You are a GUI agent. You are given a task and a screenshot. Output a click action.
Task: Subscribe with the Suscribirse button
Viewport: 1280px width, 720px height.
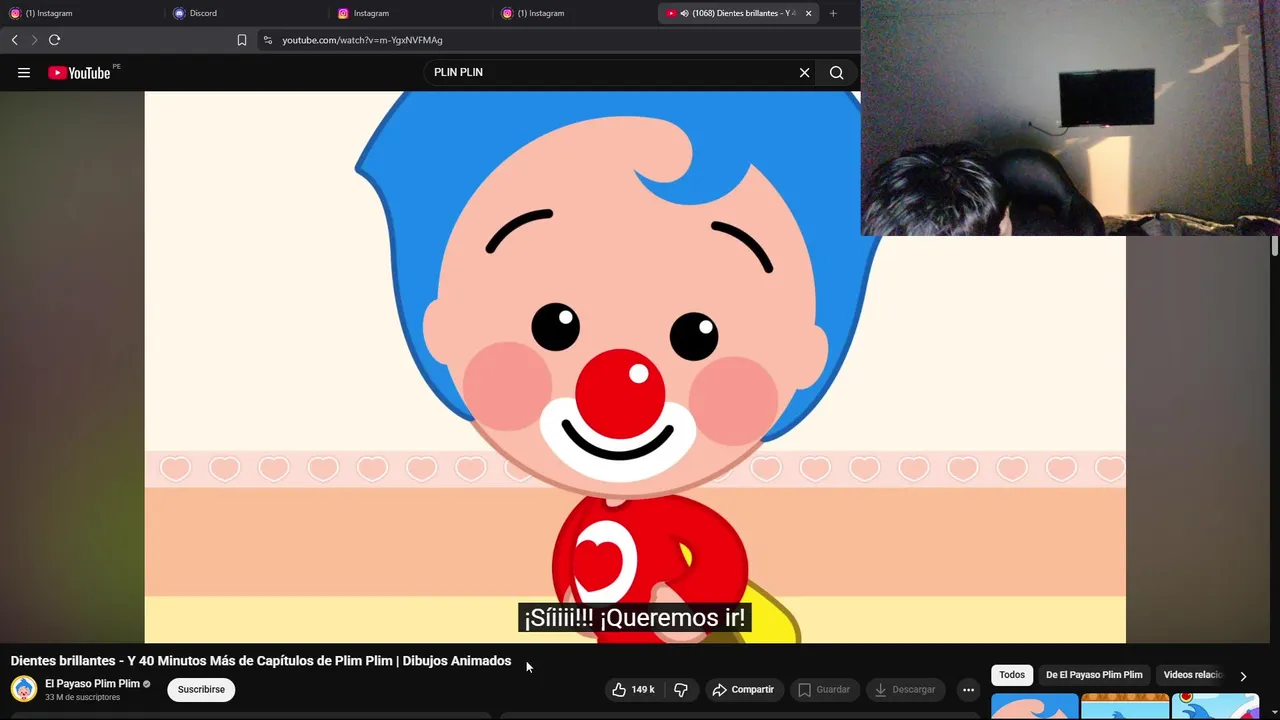pos(201,689)
